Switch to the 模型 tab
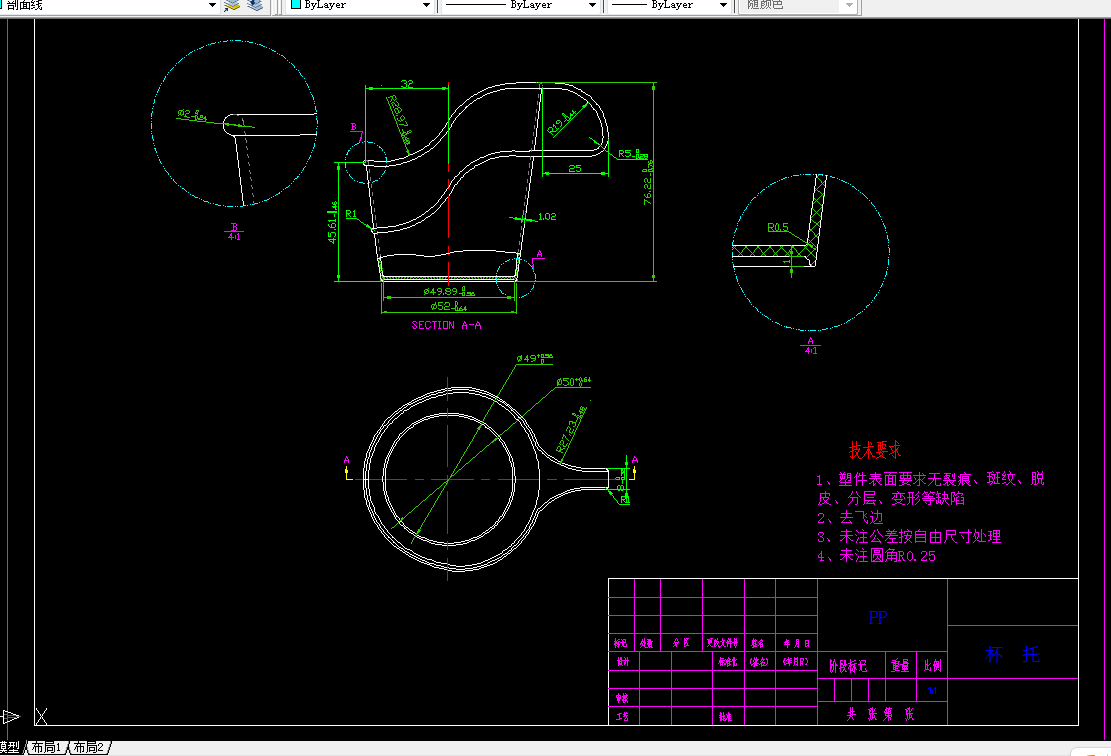 coord(11,747)
